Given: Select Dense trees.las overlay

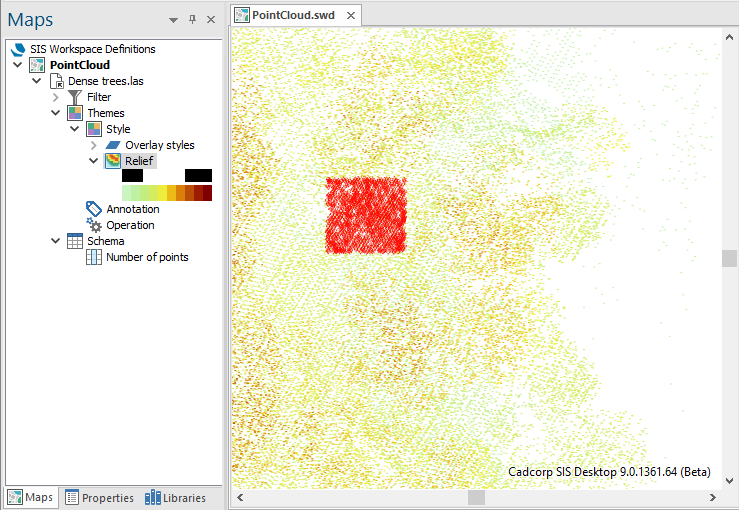Looking at the screenshot, I should tap(106, 81).
